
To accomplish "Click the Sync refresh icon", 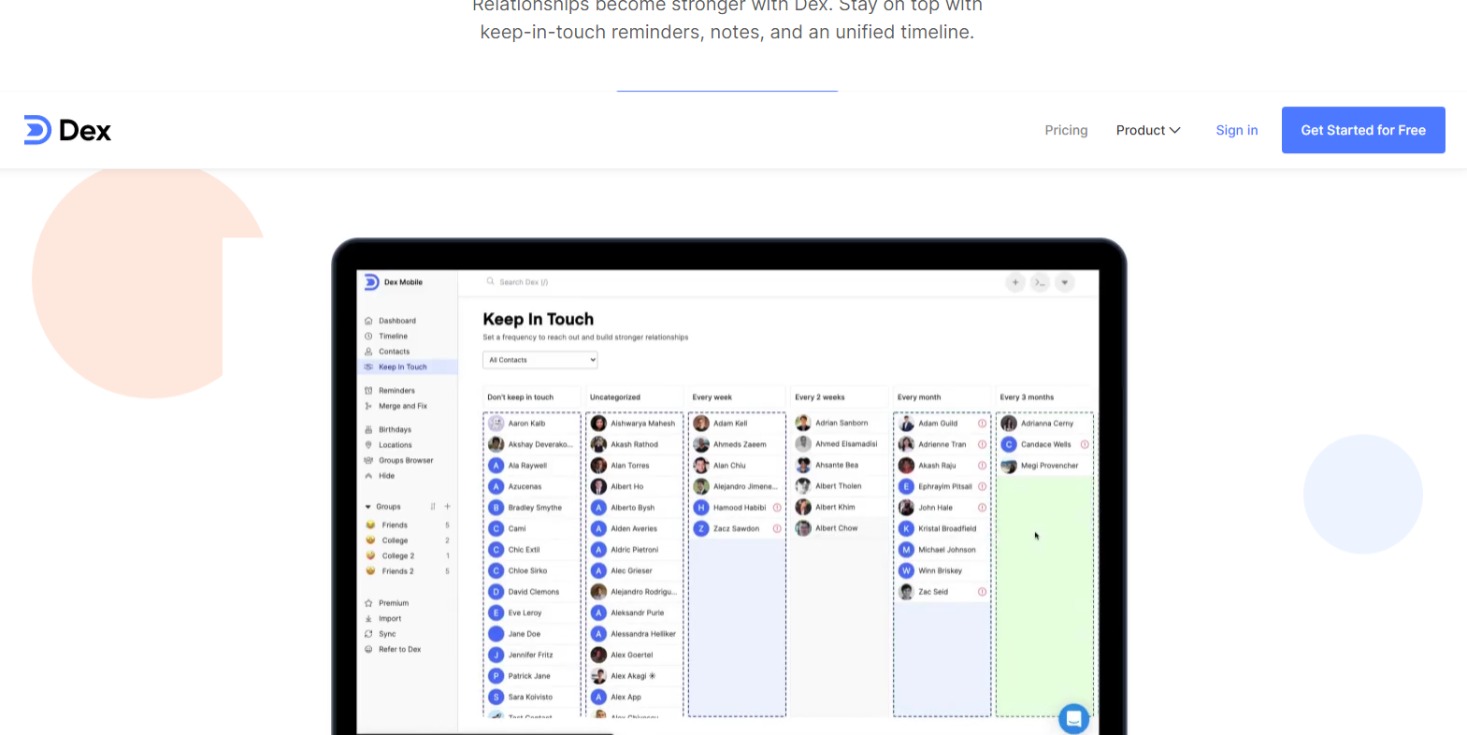I will [x=369, y=634].
